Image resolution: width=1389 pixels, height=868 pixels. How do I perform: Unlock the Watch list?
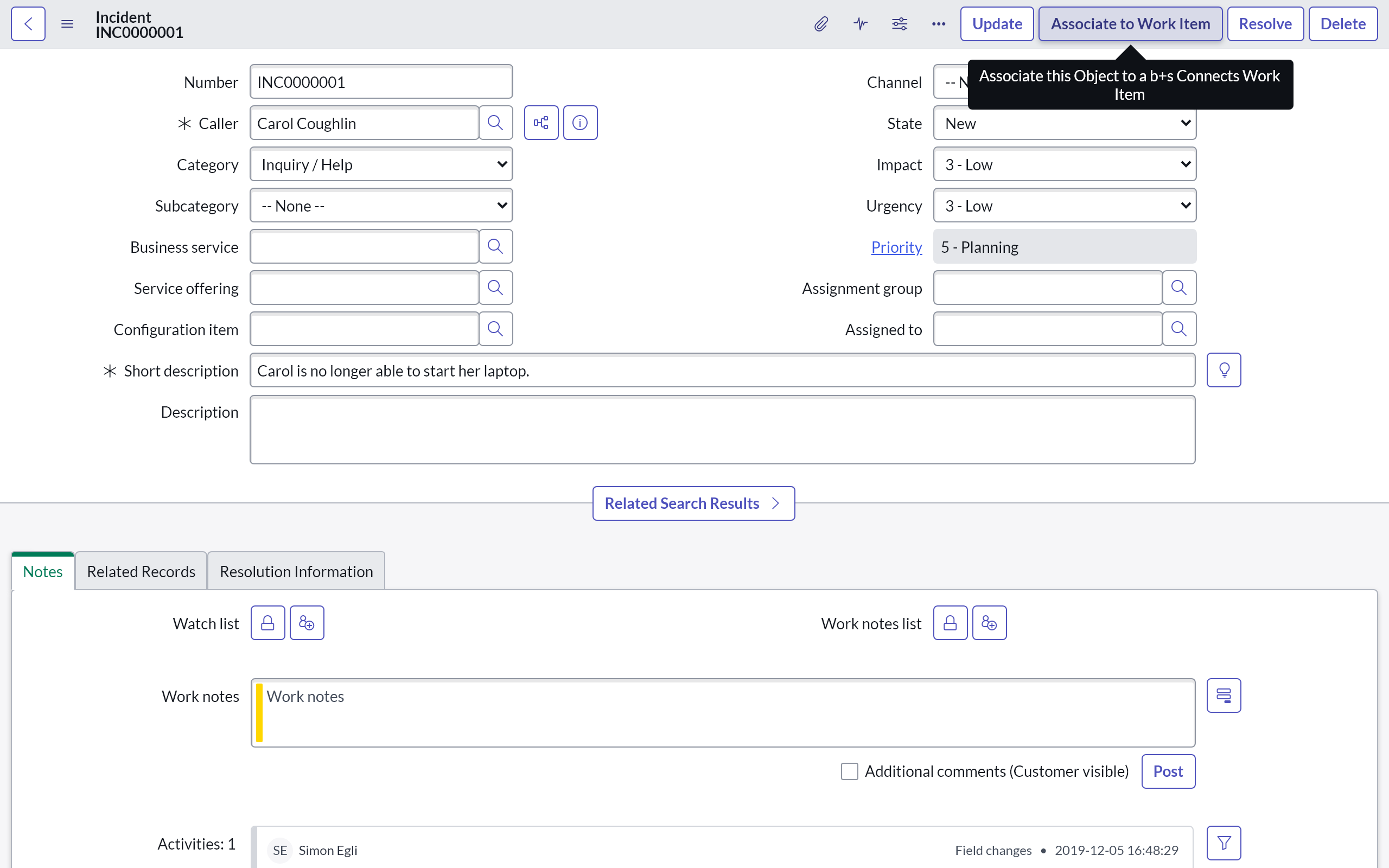coord(267,623)
